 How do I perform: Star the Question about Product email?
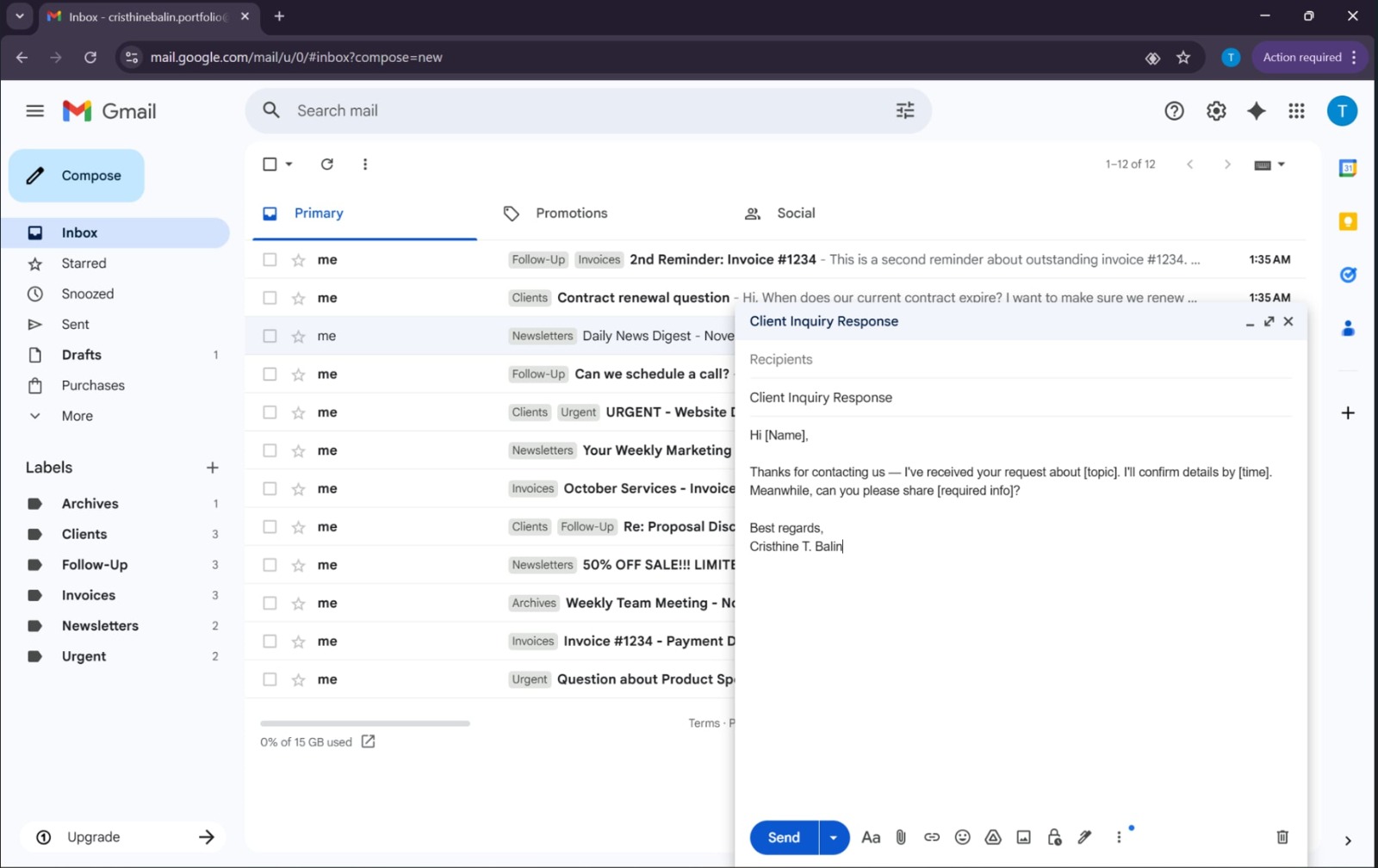coord(298,679)
